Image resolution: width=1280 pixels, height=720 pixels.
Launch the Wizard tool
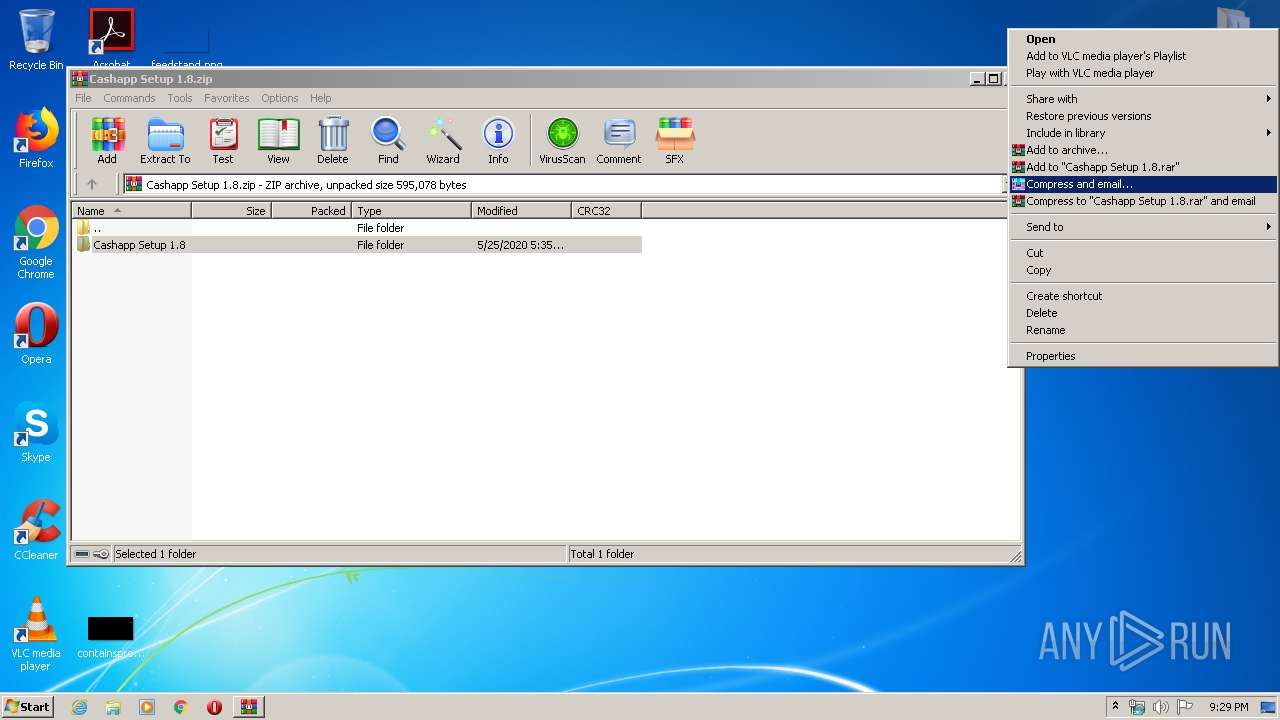pos(443,141)
